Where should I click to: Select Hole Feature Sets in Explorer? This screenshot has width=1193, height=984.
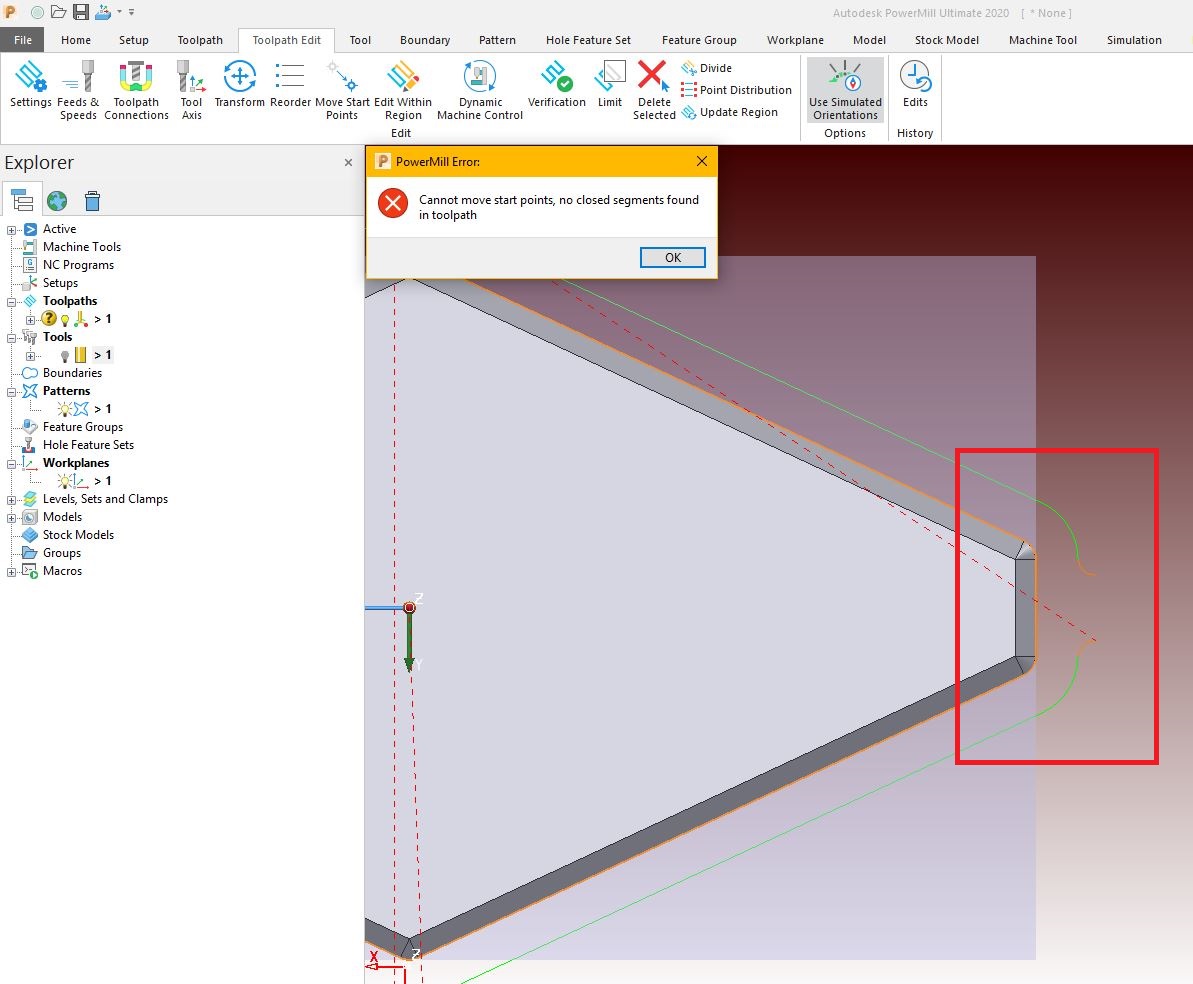pos(88,445)
